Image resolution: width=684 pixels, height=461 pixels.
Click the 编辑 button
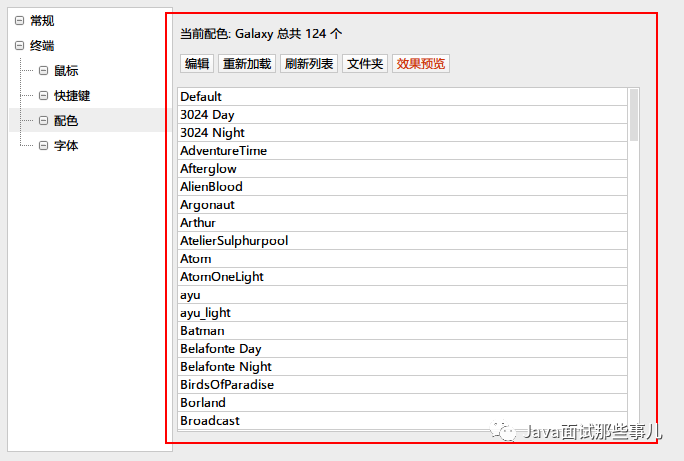[197, 64]
